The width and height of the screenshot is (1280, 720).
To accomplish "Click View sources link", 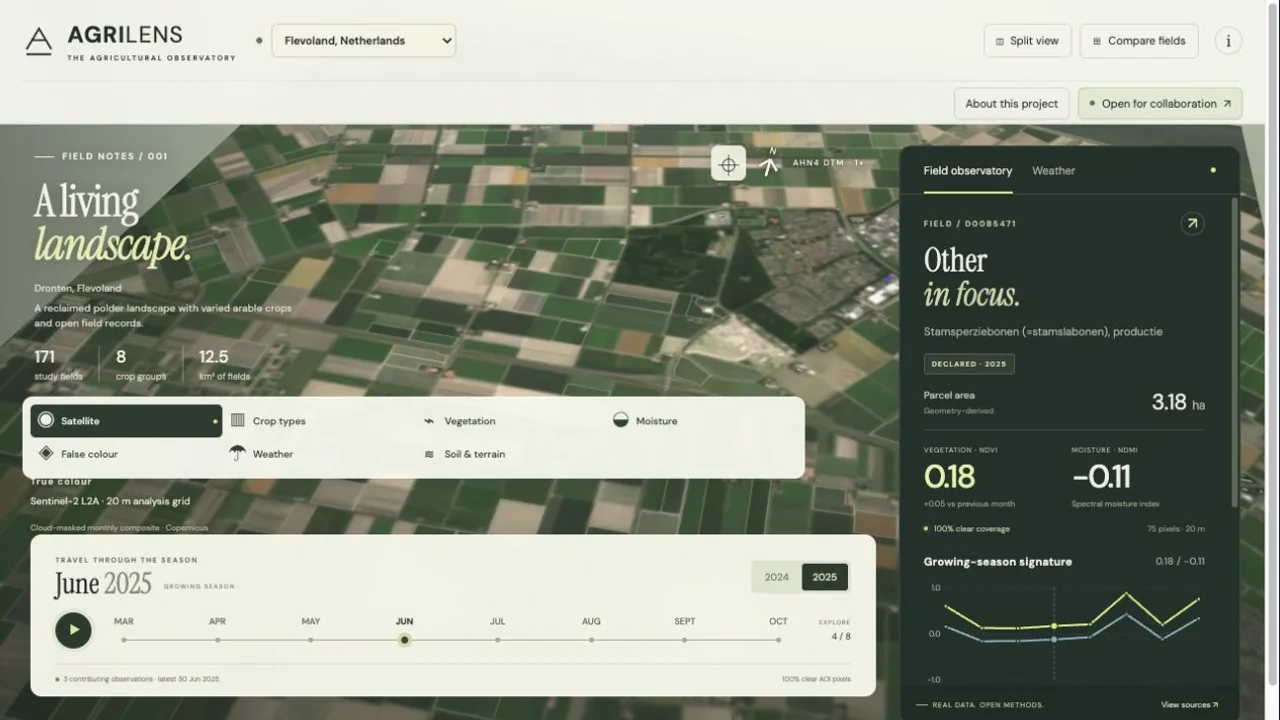I will tap(1189, 705).
